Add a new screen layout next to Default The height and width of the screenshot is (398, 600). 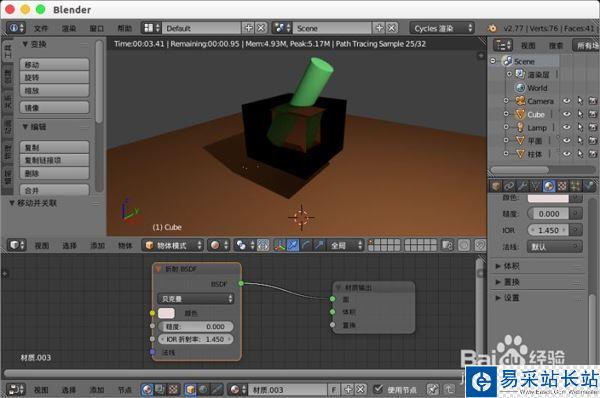click(x=249, y=28)
